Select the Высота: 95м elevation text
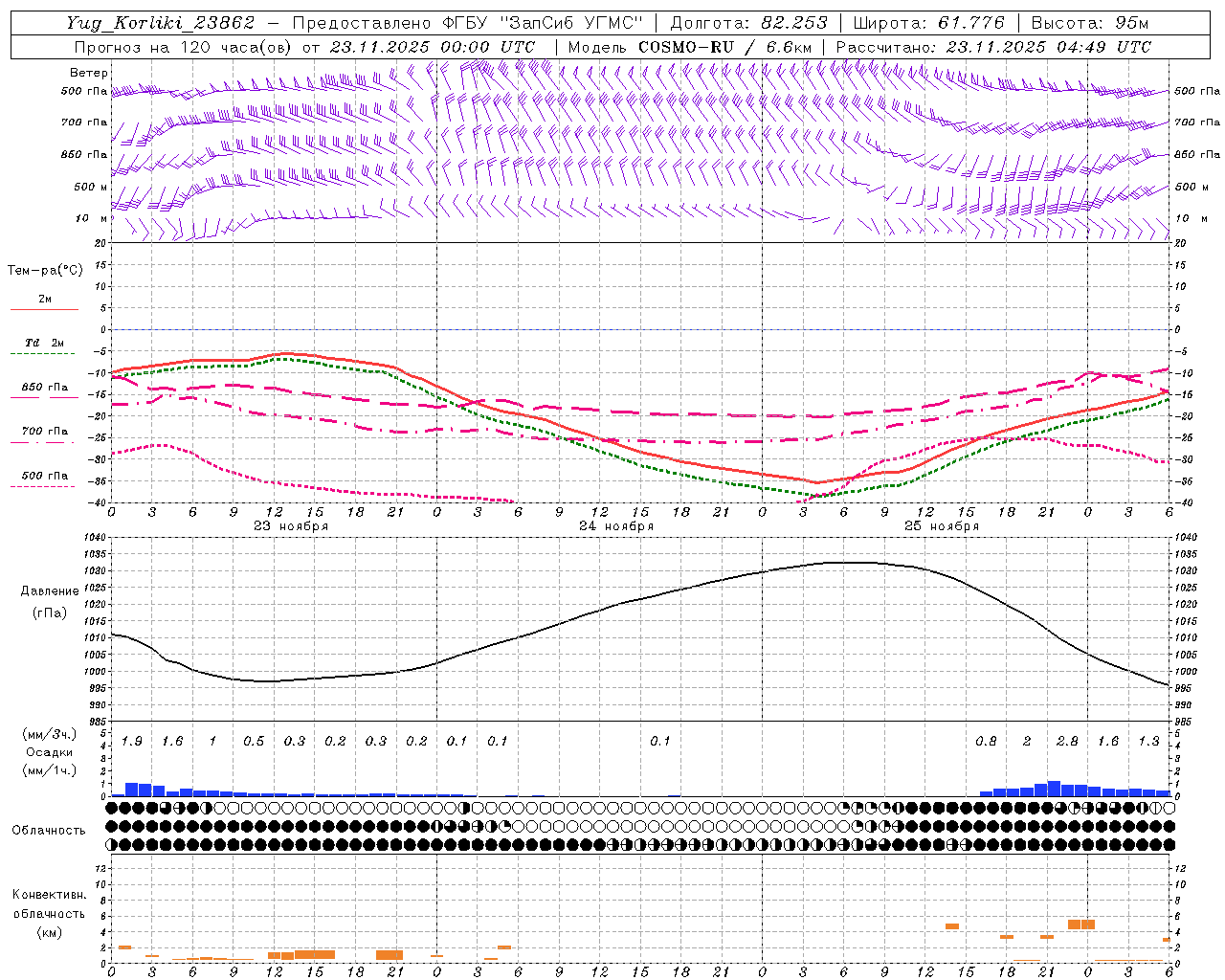Screen dimensions: 1225x980 tap(1090, 23)
